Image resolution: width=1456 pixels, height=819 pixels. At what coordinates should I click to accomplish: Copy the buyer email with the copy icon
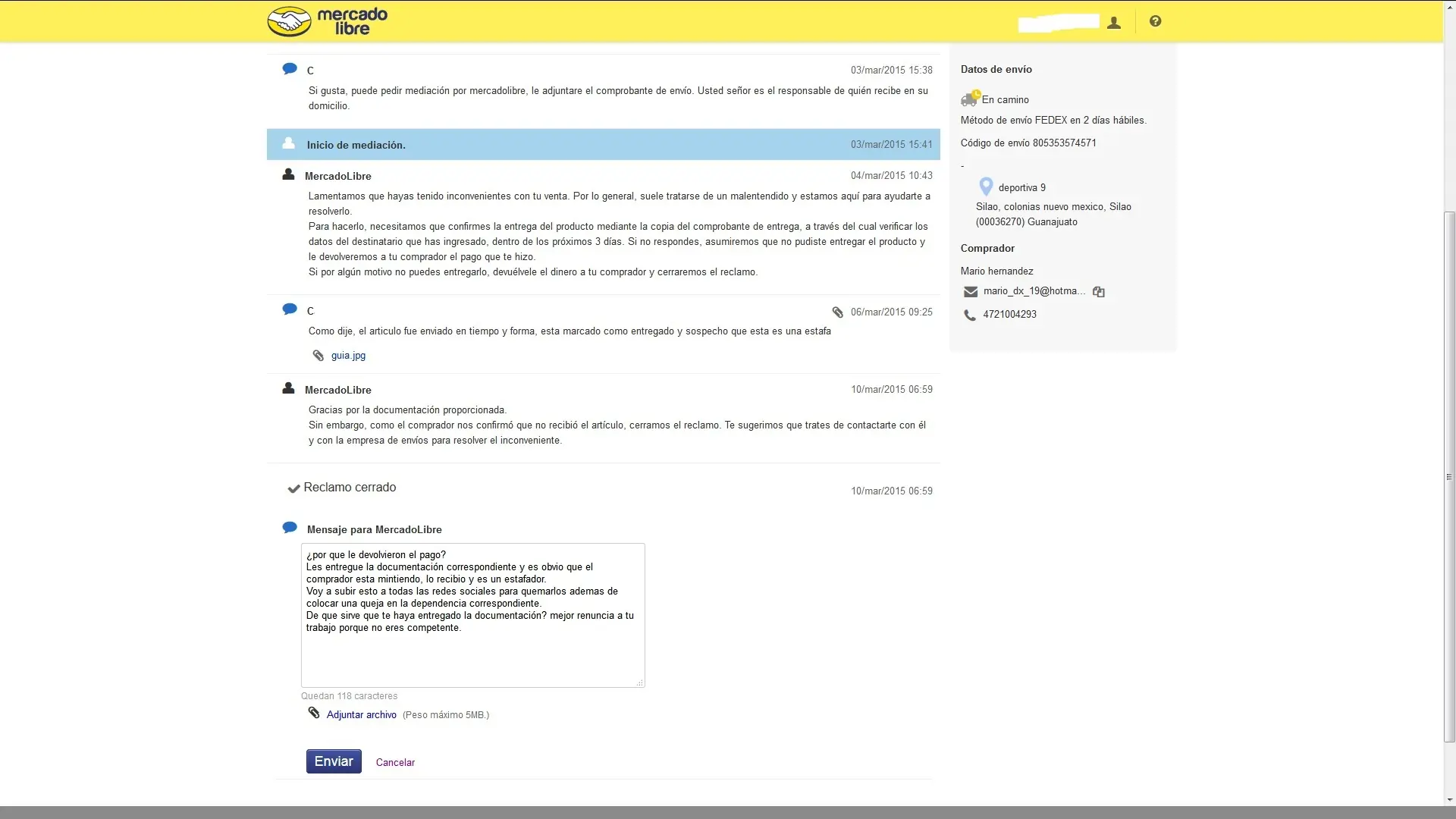coord(1098,292)
